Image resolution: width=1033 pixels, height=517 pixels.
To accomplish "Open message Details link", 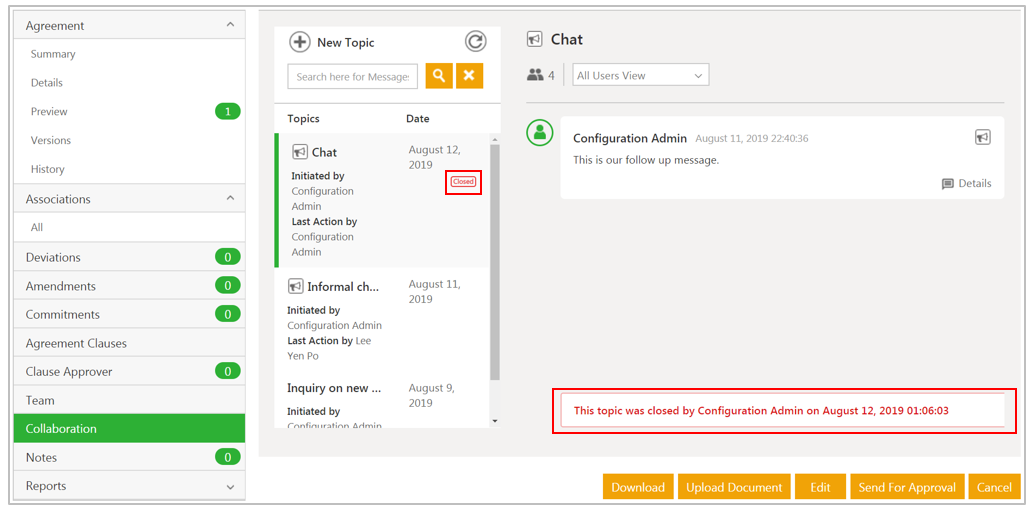I will (x=966, y=184).
